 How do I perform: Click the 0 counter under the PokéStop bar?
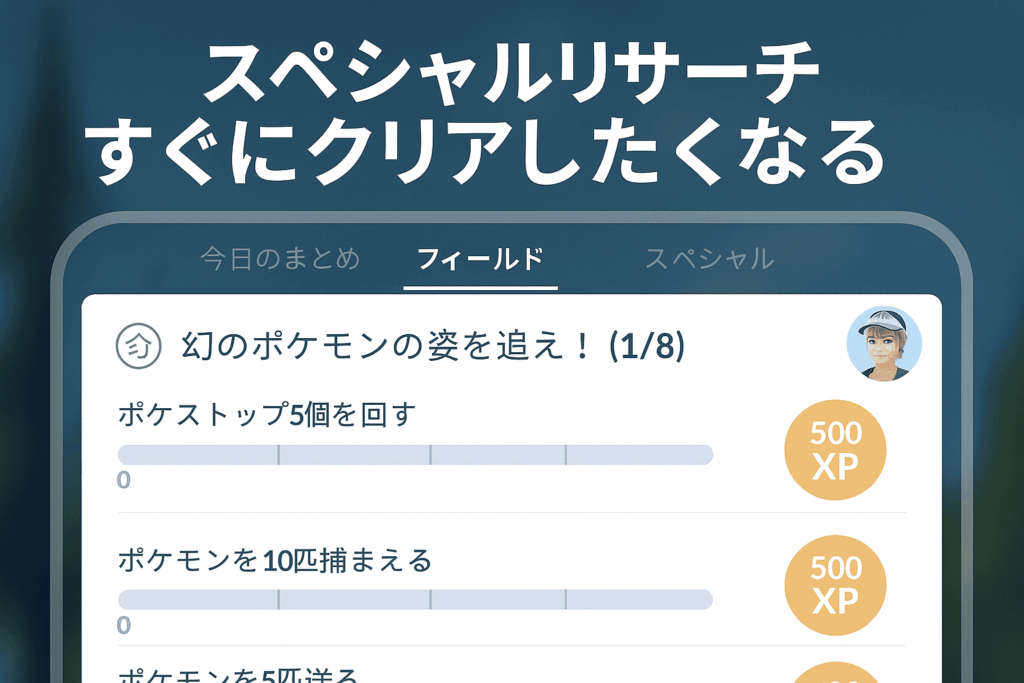[x=124, y=480]
